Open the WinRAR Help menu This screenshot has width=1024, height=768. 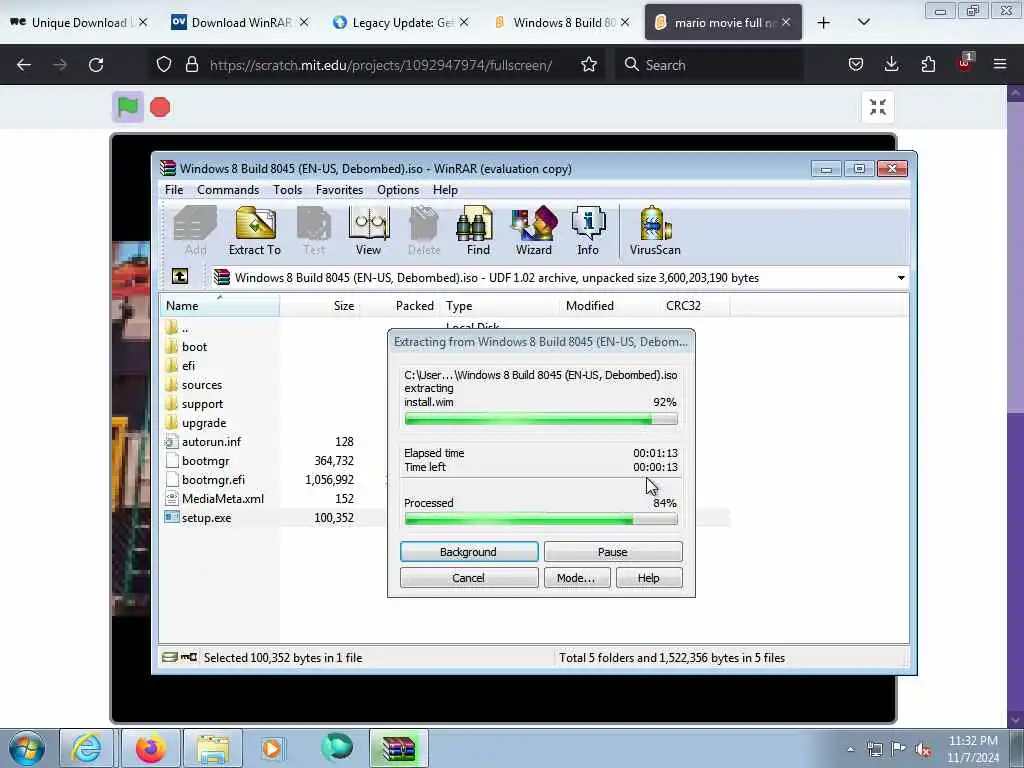[x=445, y=189]
